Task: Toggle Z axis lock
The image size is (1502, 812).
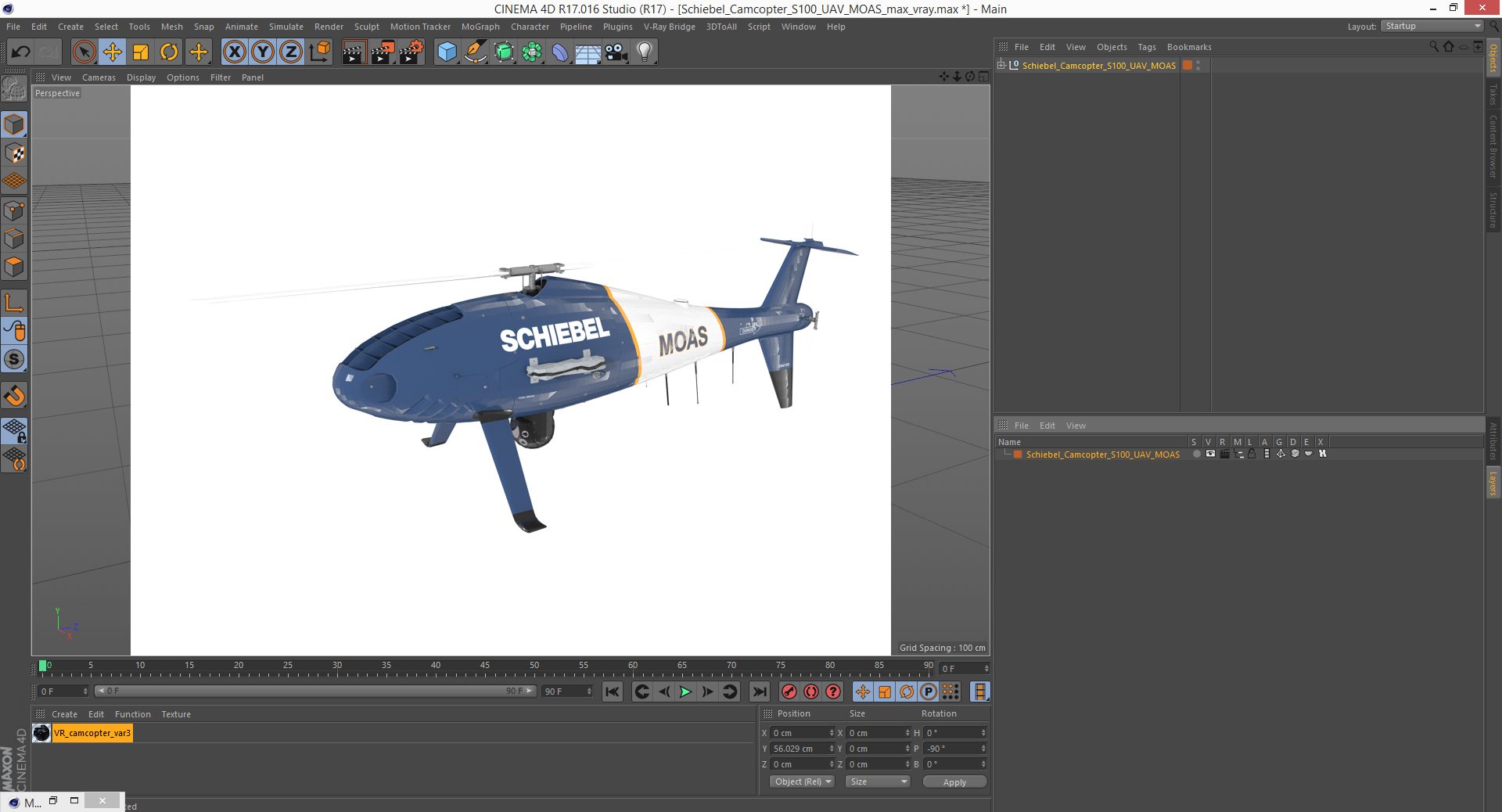Action: [x=291, y=52]
